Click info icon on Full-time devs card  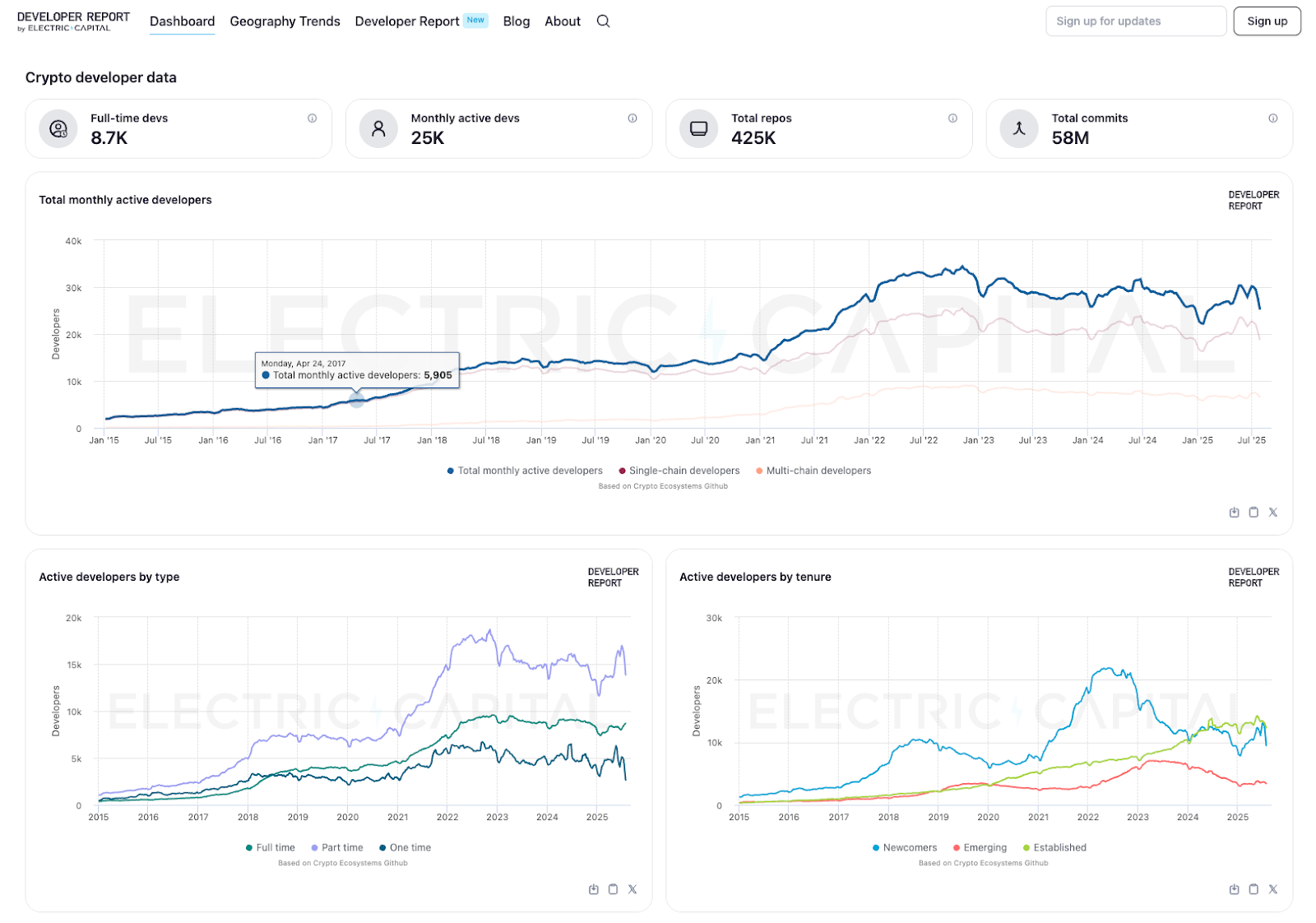coord(312,118)
